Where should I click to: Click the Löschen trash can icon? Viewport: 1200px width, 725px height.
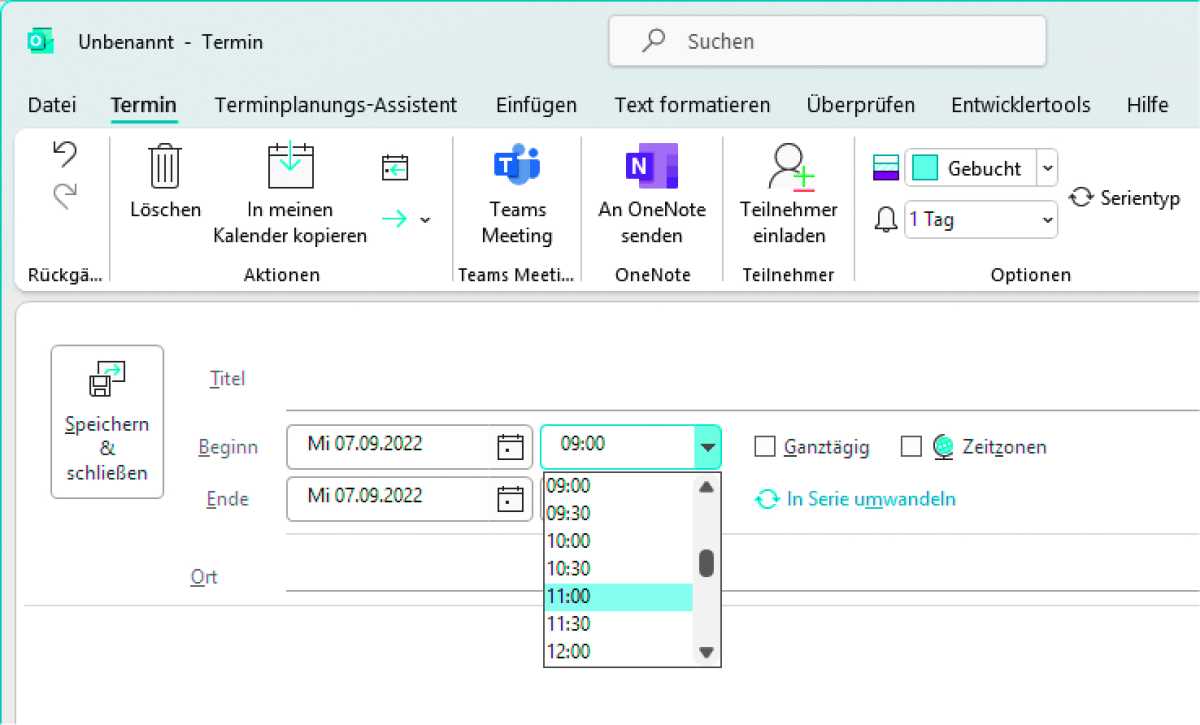[165, 167]
